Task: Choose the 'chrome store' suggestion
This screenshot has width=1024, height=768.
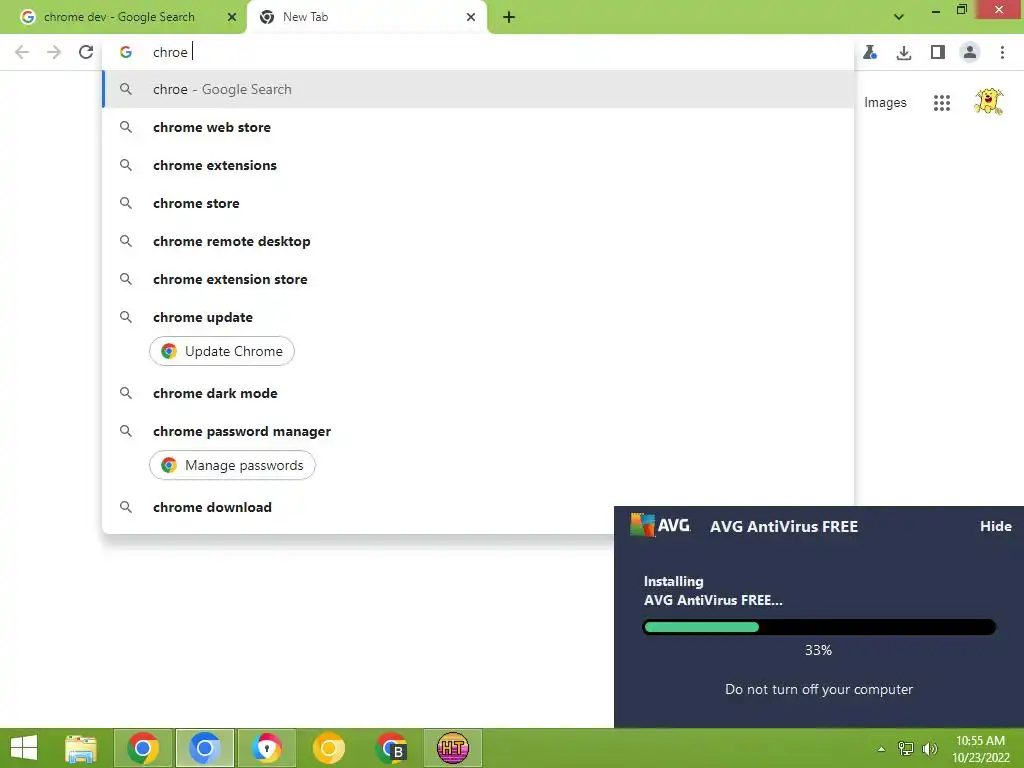Action: [478, 203]
